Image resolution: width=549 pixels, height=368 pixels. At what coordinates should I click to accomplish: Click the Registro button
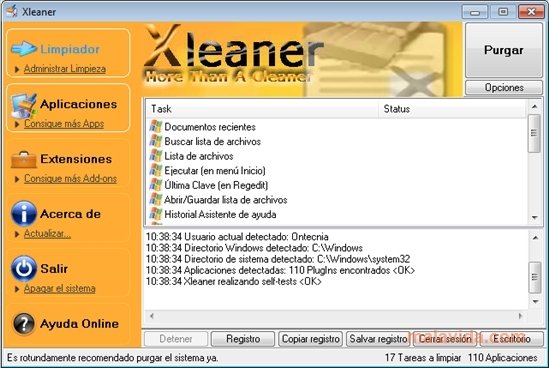point(243,339)
